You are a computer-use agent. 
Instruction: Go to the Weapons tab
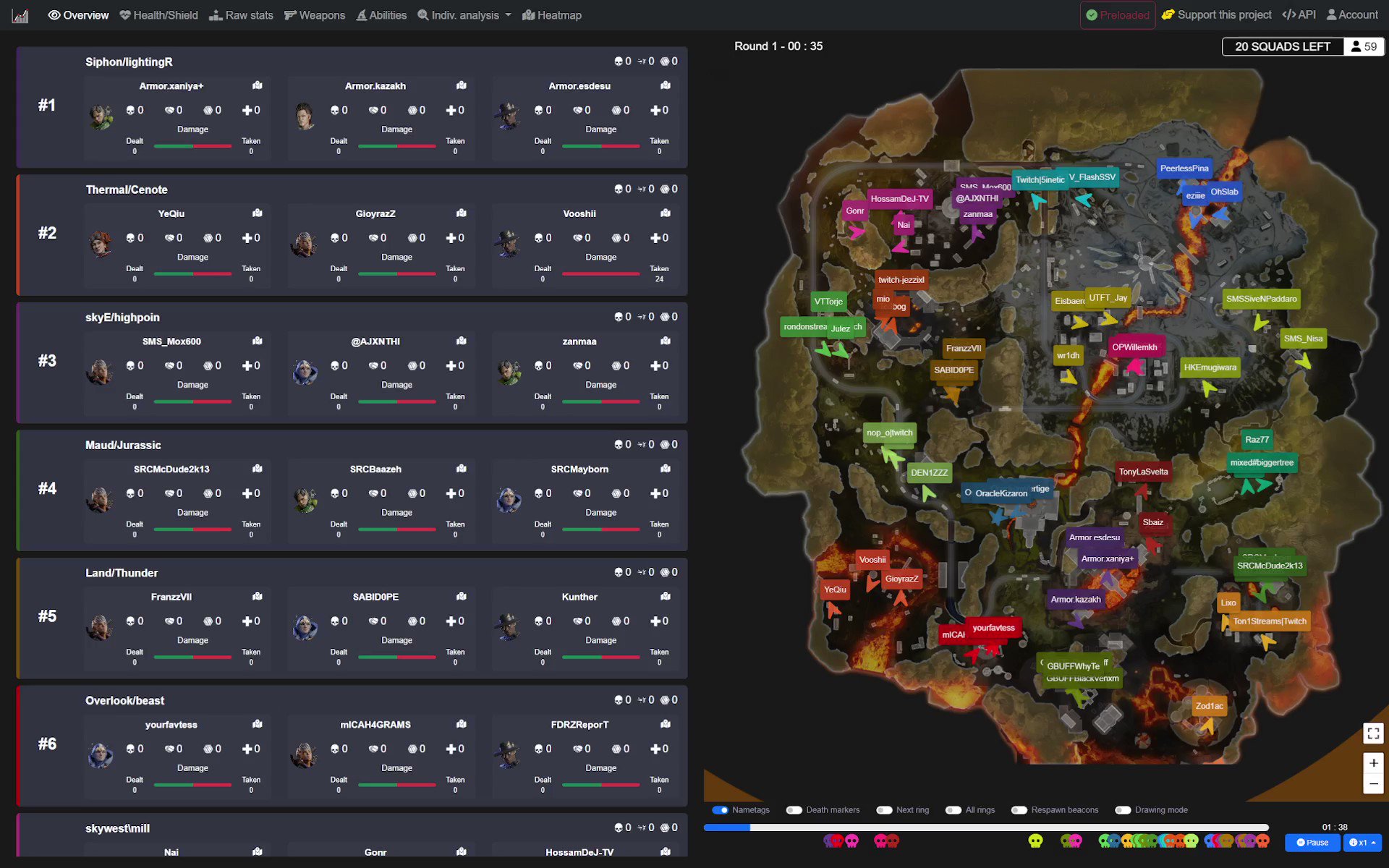(315, 15)
